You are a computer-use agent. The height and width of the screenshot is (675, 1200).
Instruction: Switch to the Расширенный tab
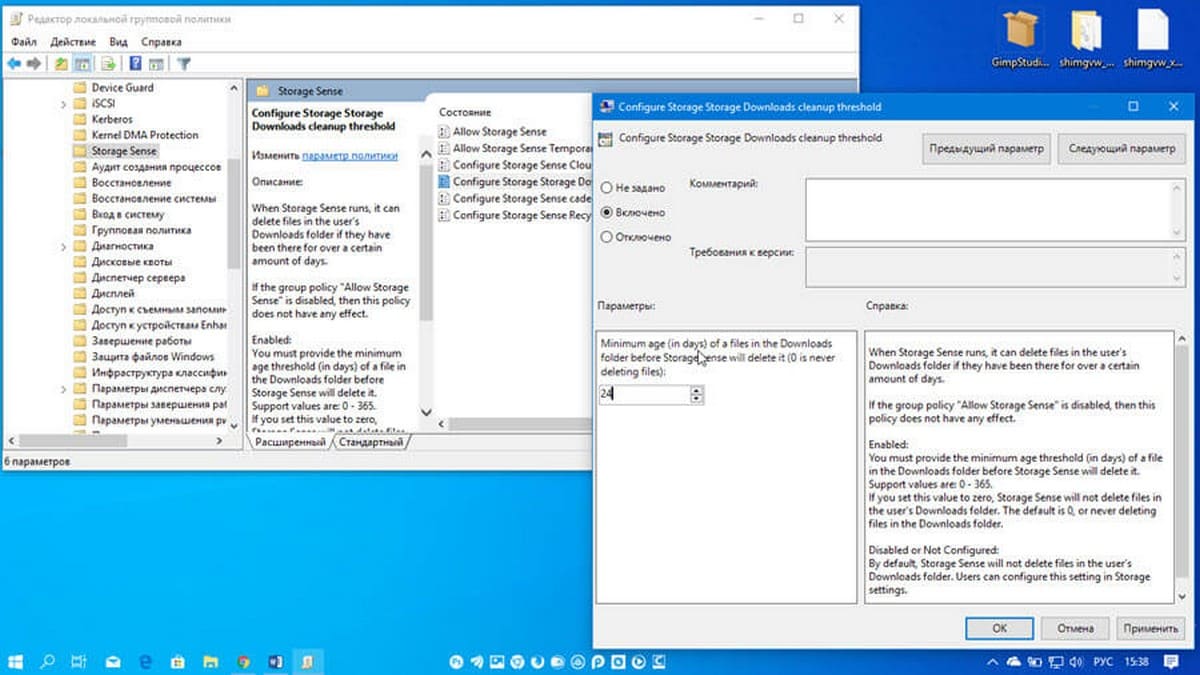[289, 441]
